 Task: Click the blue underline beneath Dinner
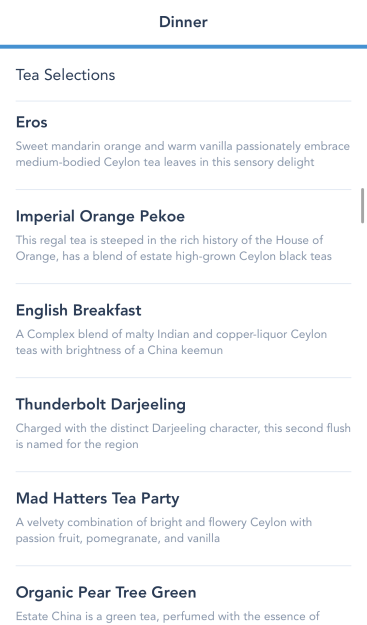click(x=183, y=47)
